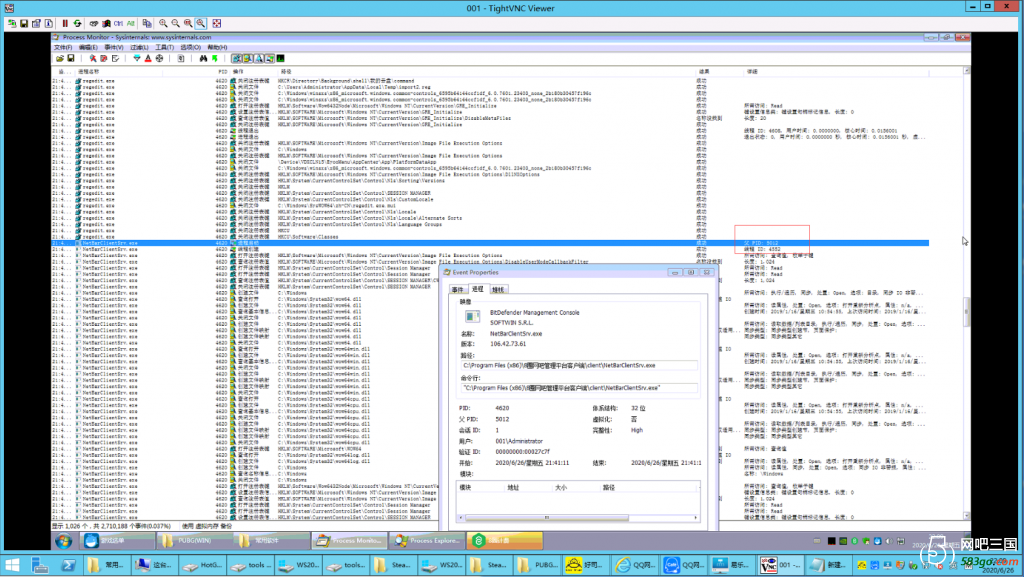Toggle show registry activity button

(236, 59)
